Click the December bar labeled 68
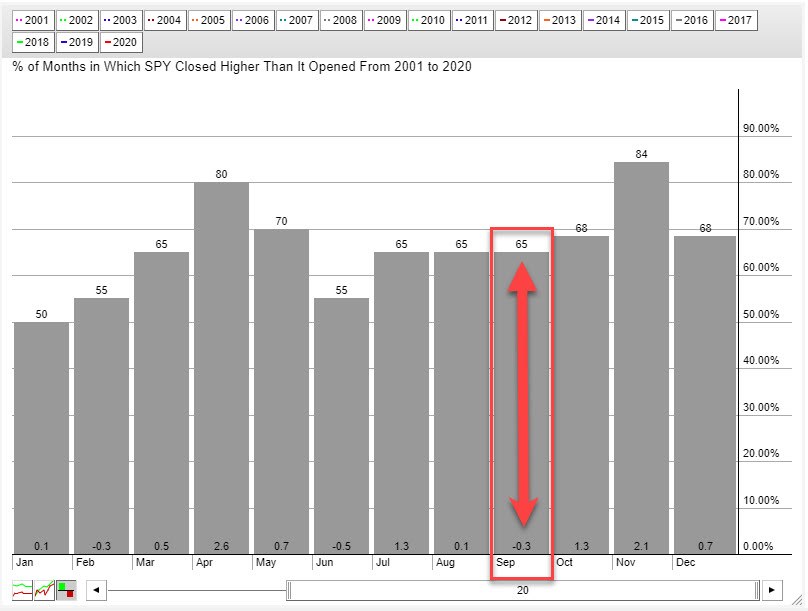Image resolution: width=808 pixels, height=611 pixels. coord(705,395)
